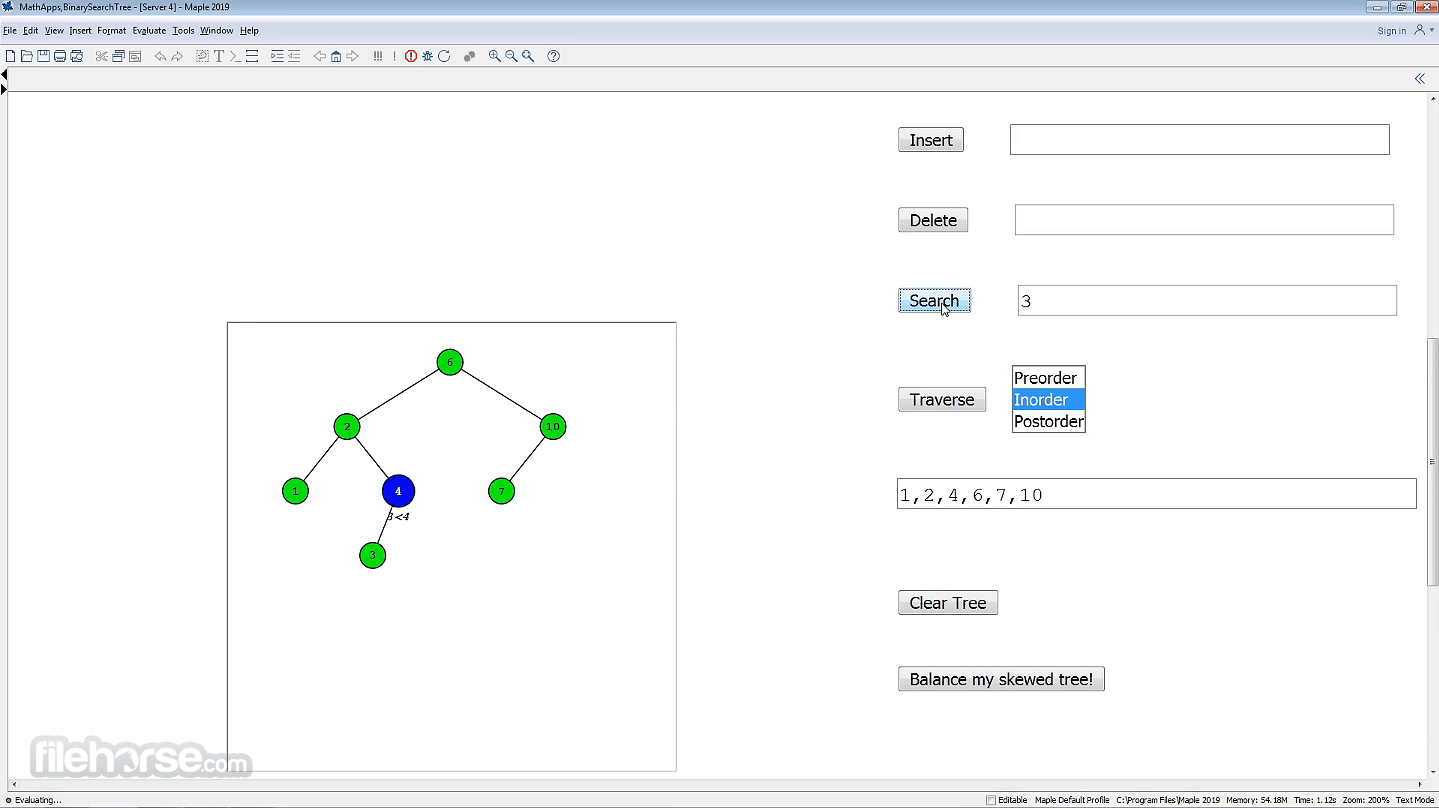
Task: Save the worksheet with the floppy icon
Action: [43, 56]
